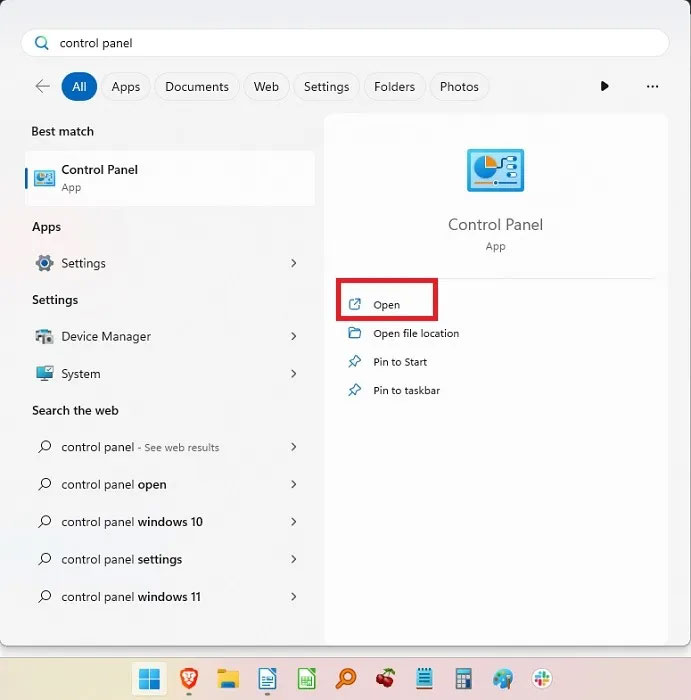Viewport: 691px width, 700px height.
Task: Expand Device Manager result arrow
Action: tap(293, 337)
